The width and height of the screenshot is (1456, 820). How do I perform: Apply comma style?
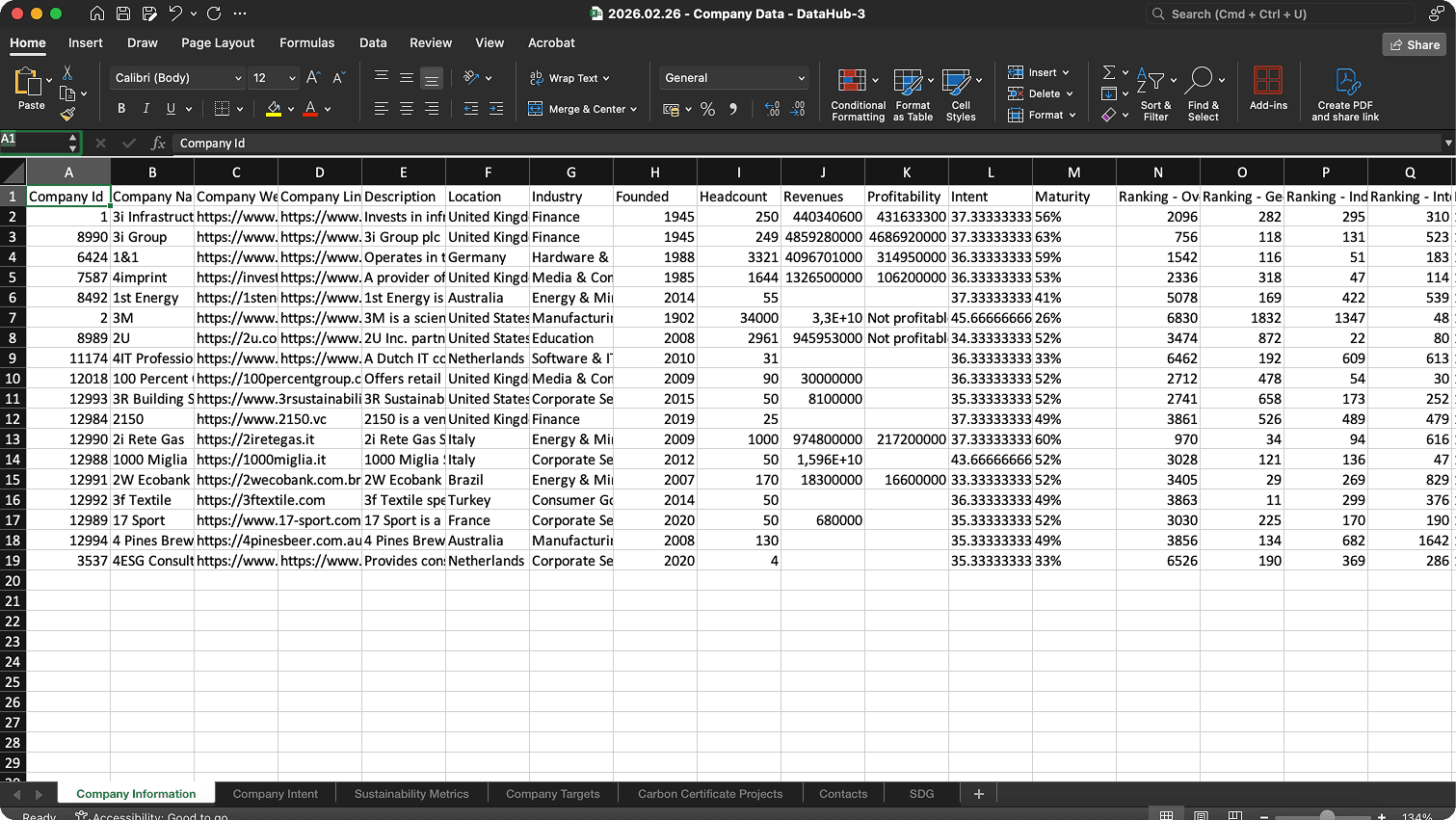733,109
